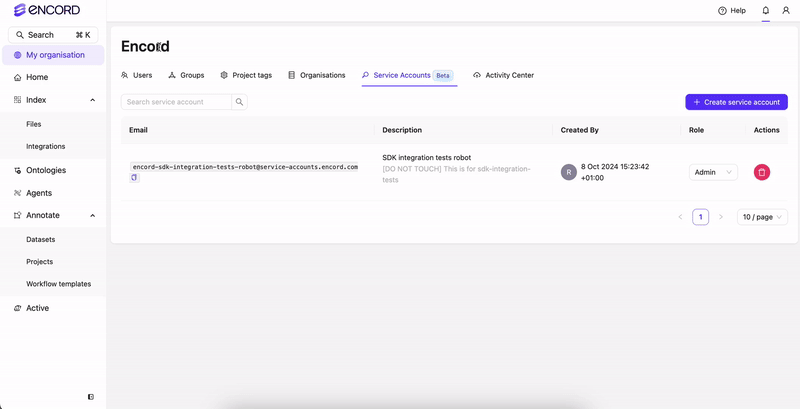This screenshot has height=409, width=800.
Task: Open the Admin role dropdown
Action: tap(713, 172)
